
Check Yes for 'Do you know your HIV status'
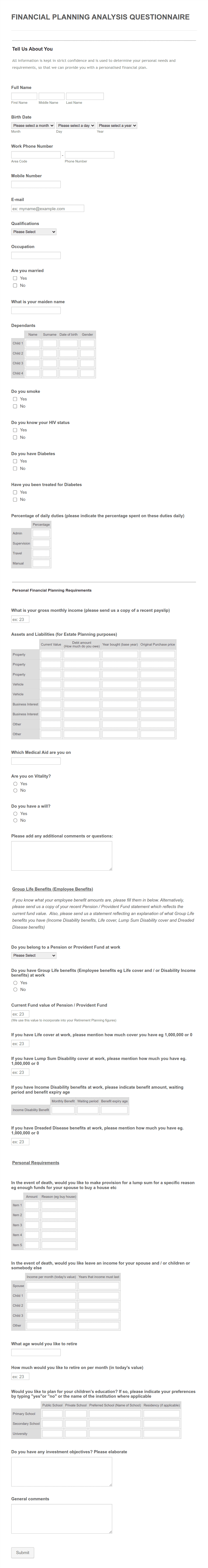(x=15, y=430)
